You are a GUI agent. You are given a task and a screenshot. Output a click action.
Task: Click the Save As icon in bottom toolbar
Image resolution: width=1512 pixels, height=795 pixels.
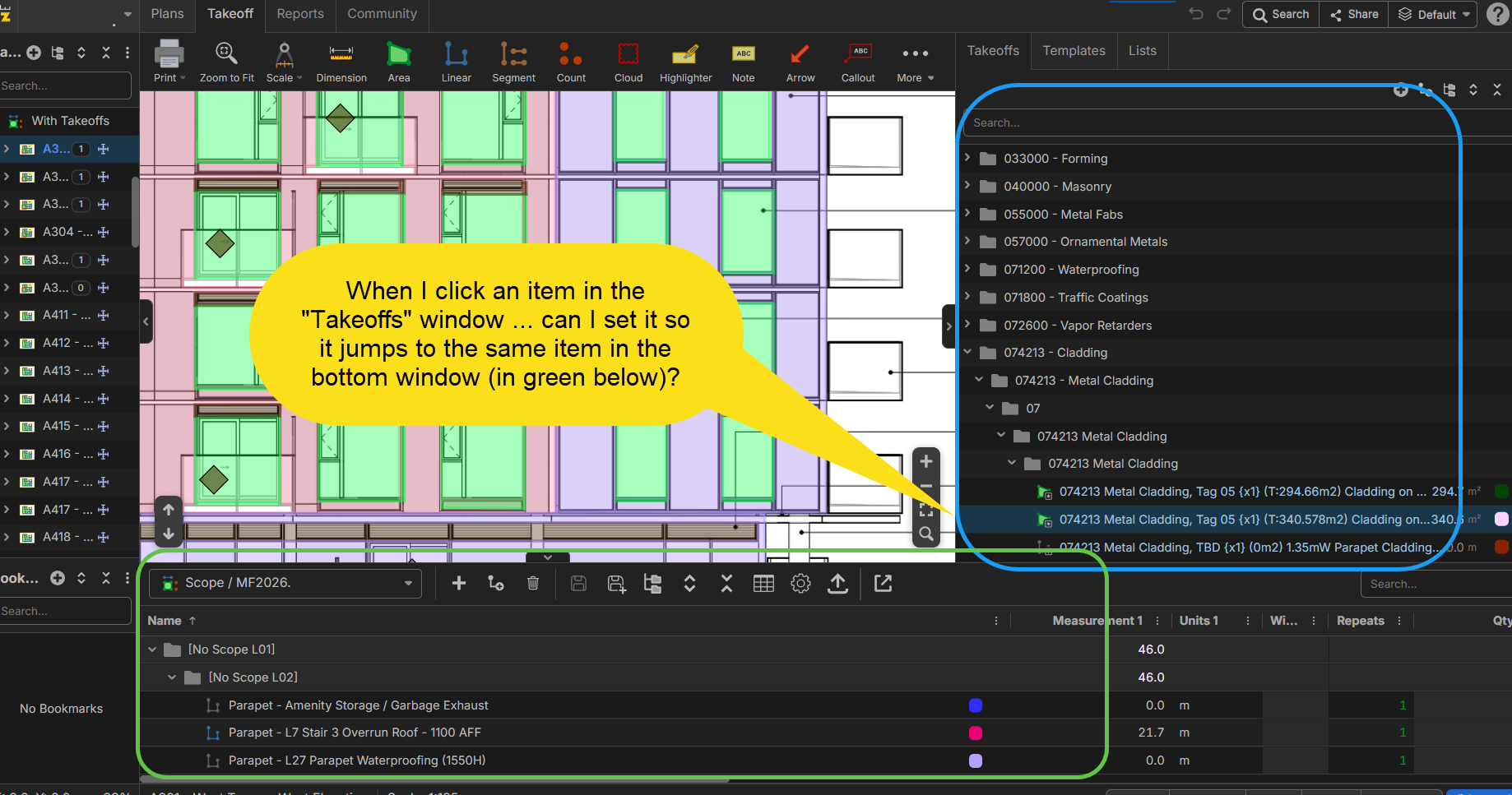616,583
